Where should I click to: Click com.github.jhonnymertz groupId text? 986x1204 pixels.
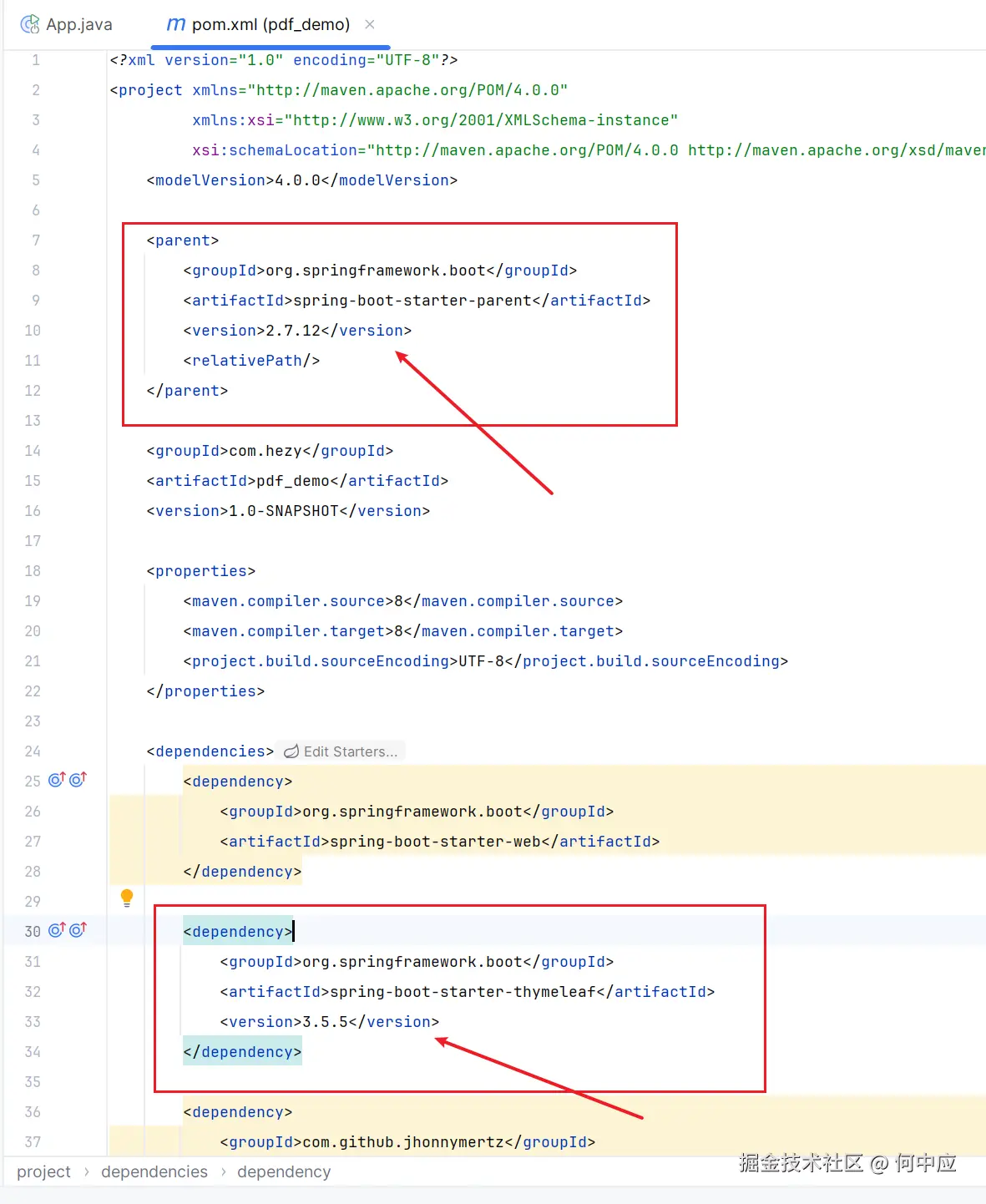[x=403, y=1142]
